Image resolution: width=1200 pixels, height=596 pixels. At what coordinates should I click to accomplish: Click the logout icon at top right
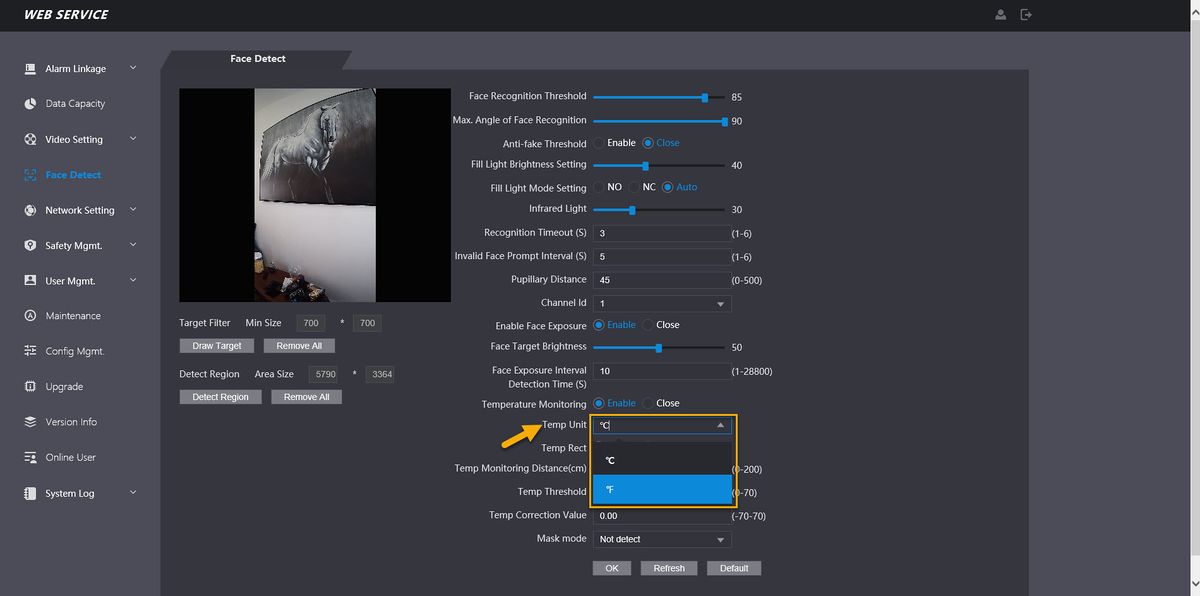1026,15
